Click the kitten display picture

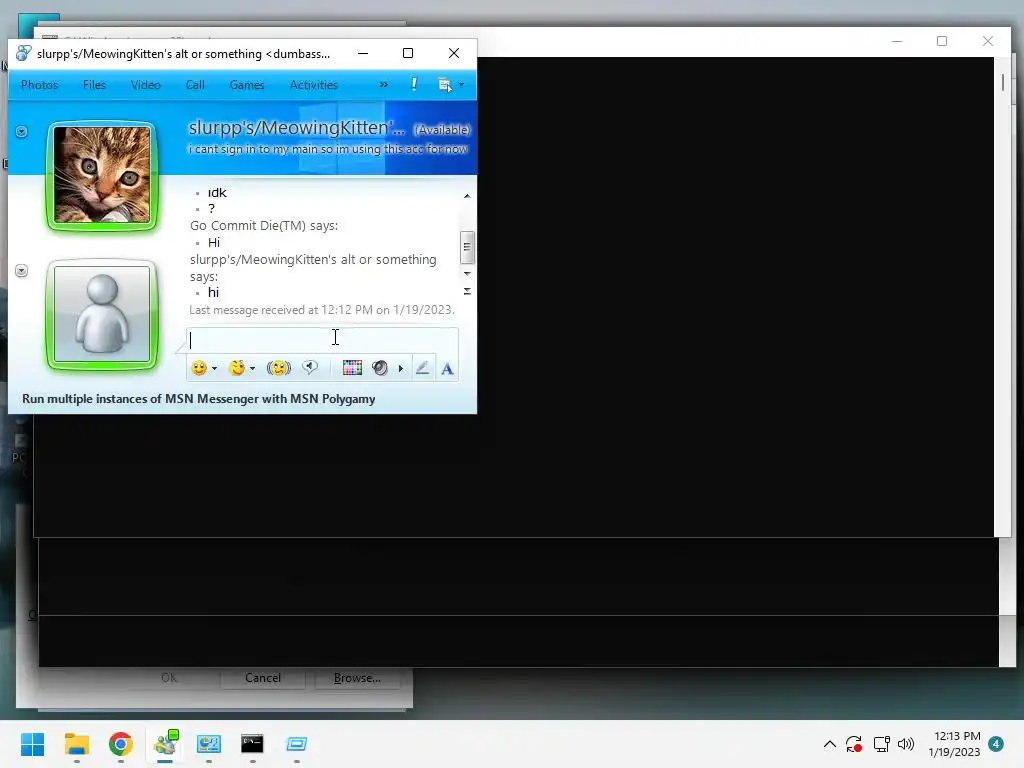click(x=102, y=175)
